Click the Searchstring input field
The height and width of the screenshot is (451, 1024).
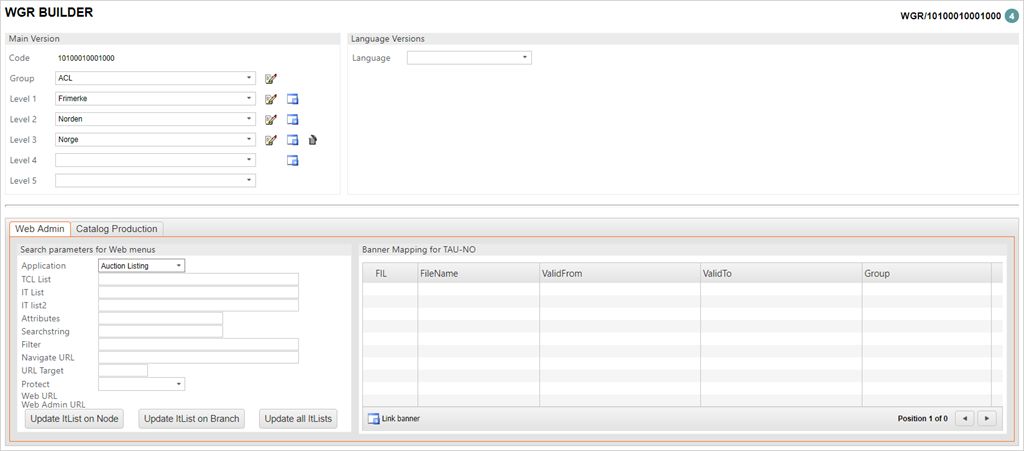coord(160,331)
